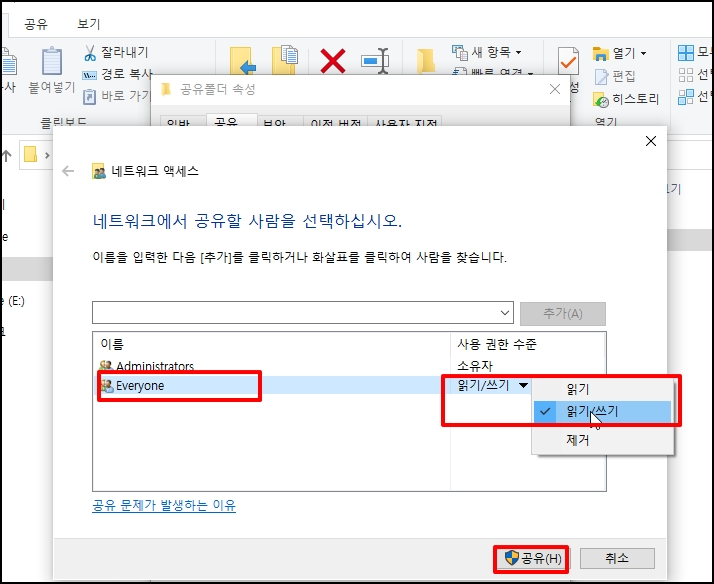Screen dimensions: 714x584
Task: Click the back arrow in Network Access dialog
Action: [x=68, y=171]
